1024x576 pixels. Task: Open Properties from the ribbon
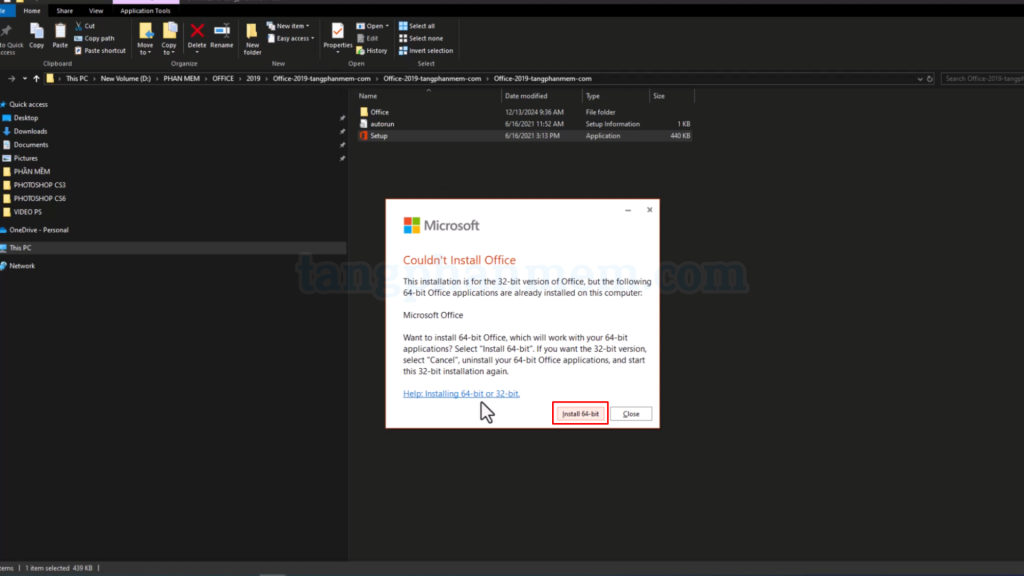tap(338, 36)
